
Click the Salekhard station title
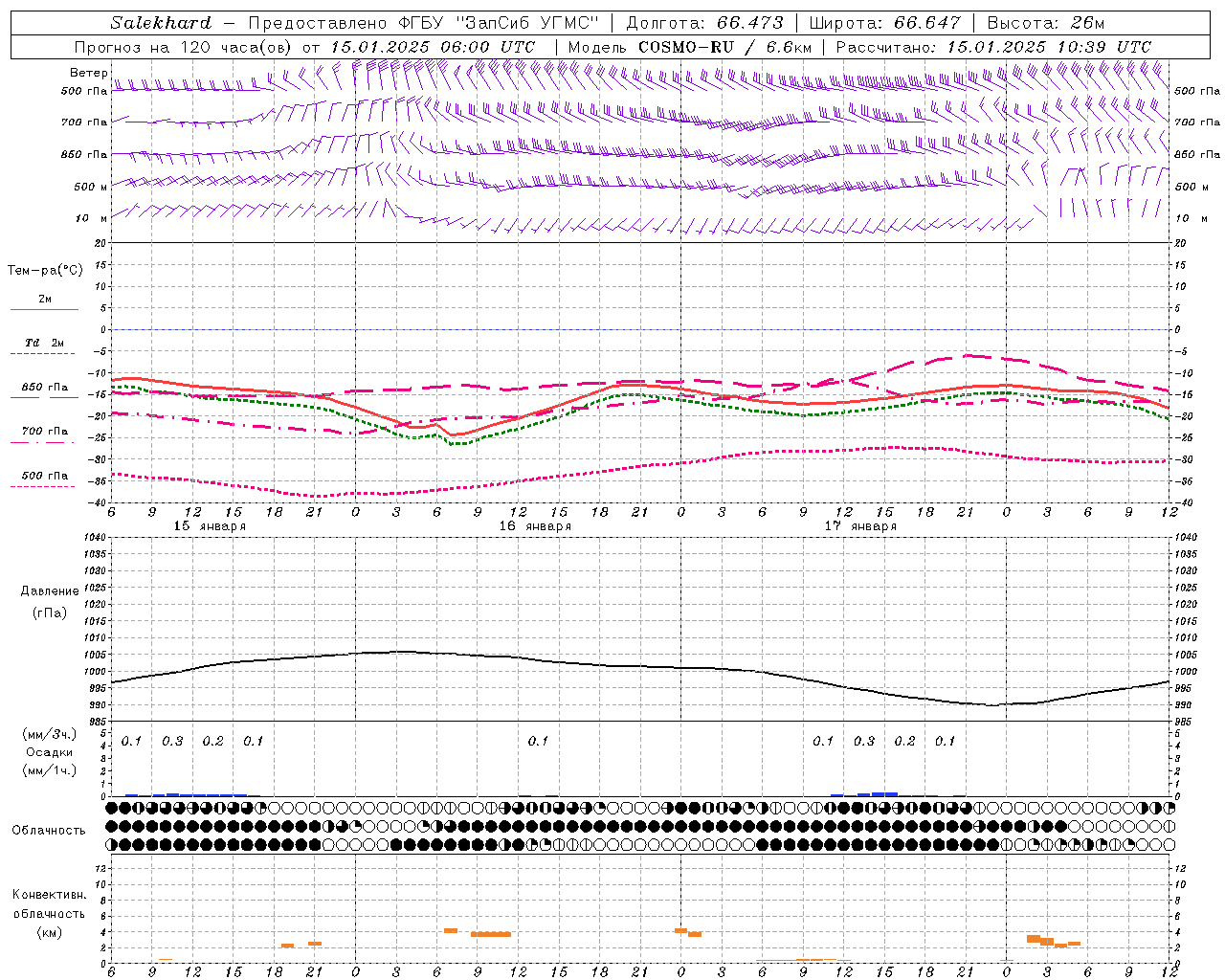(161, 23)
